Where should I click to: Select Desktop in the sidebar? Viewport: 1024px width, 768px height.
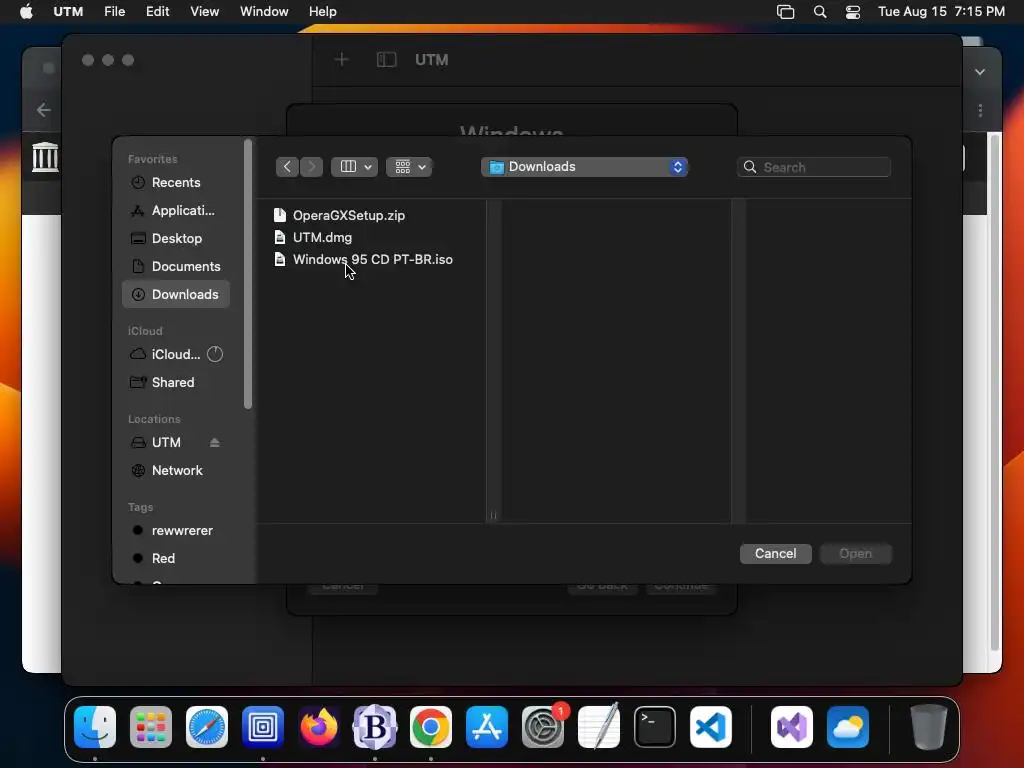(x=176, y=239)
